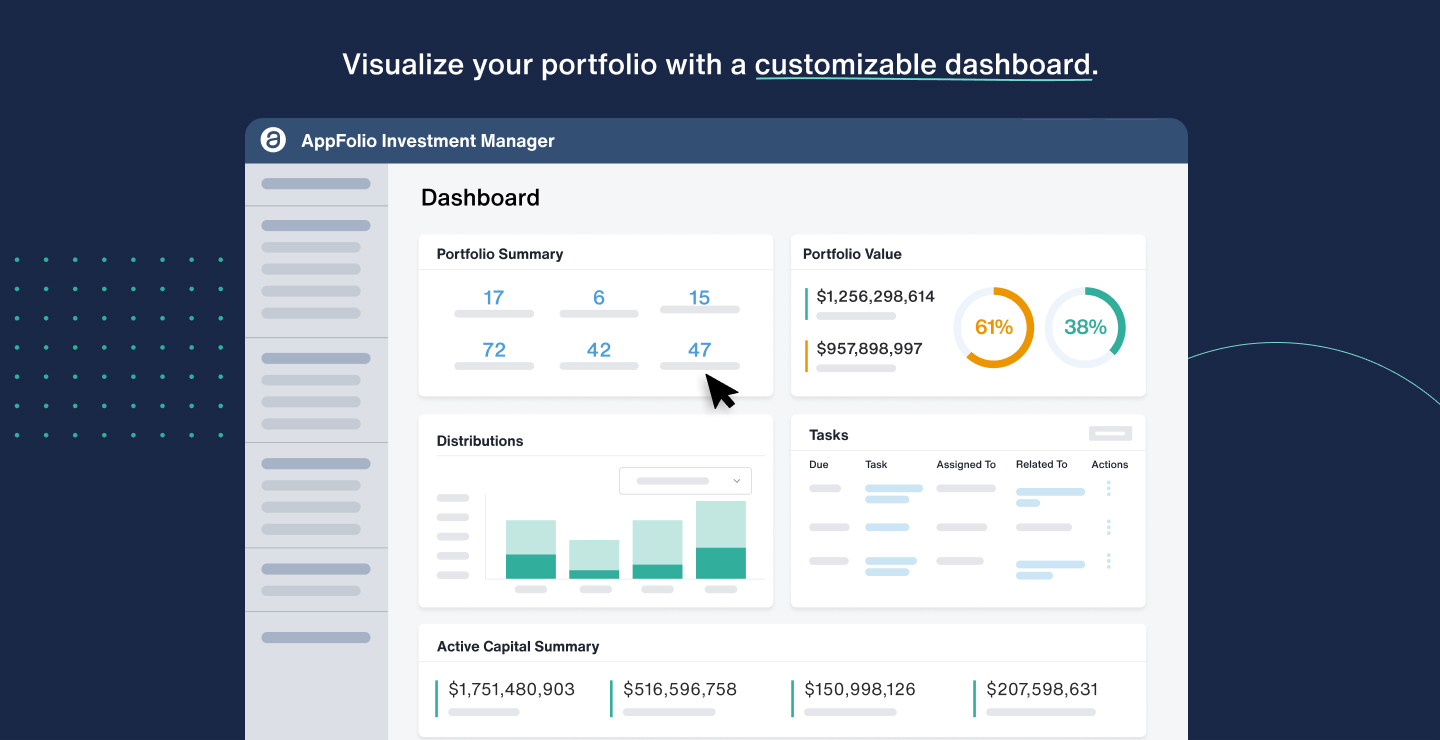
Task: Click the button in the Tasks panel header
Action: 1110,433
